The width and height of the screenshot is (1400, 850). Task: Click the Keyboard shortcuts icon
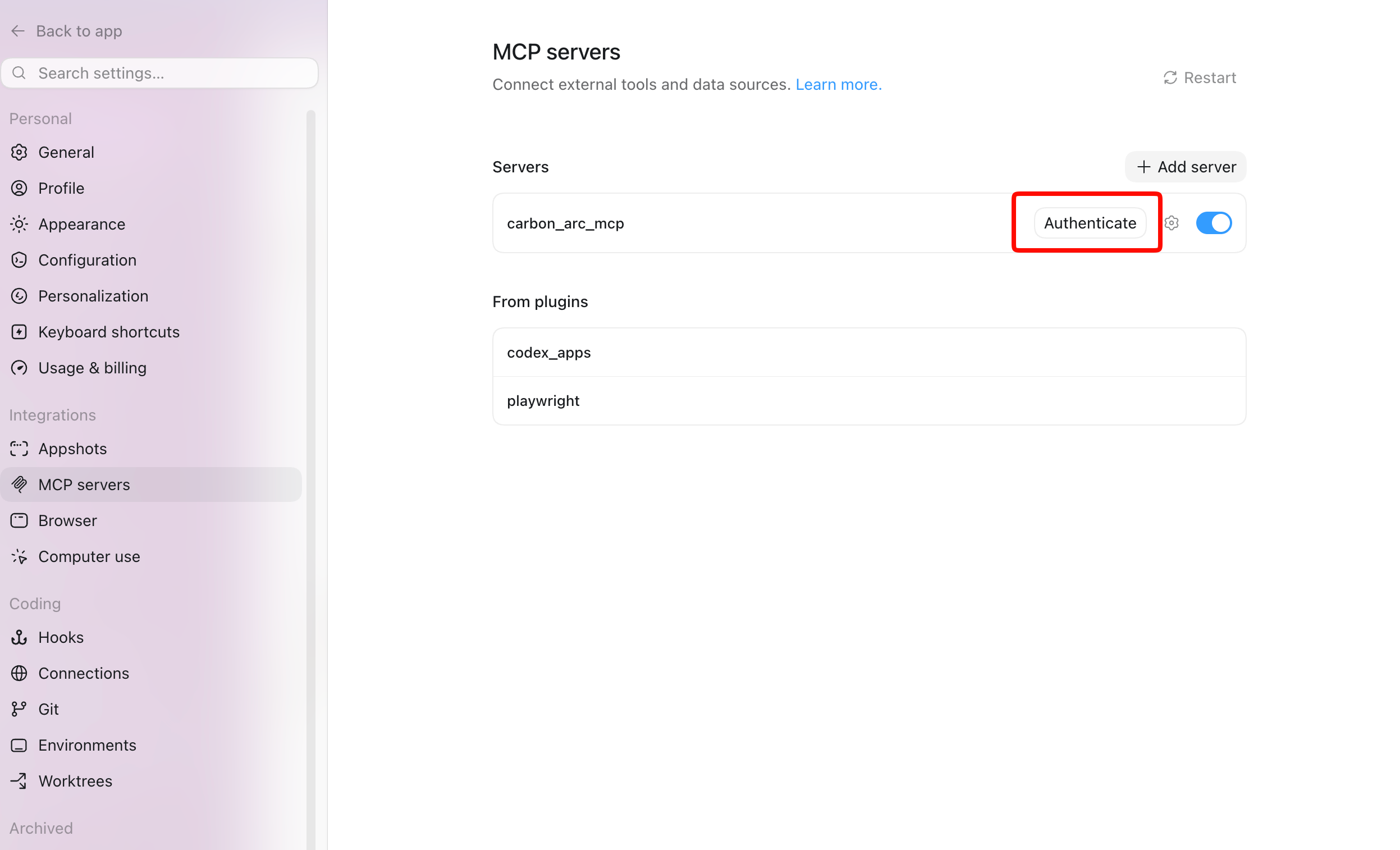pos(19,332)
